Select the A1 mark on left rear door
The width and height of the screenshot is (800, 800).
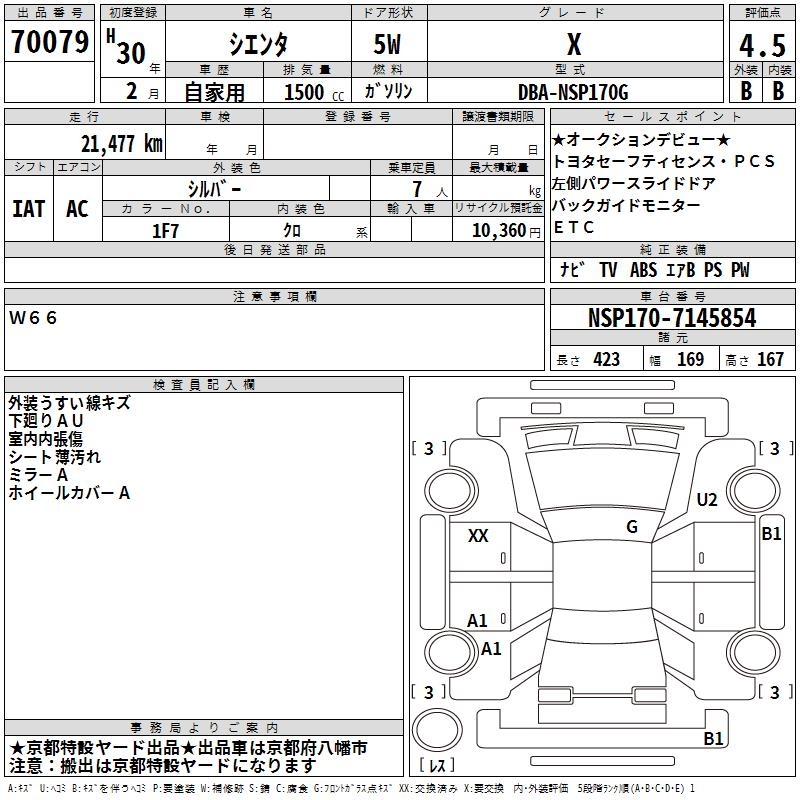tap(478, 621)
